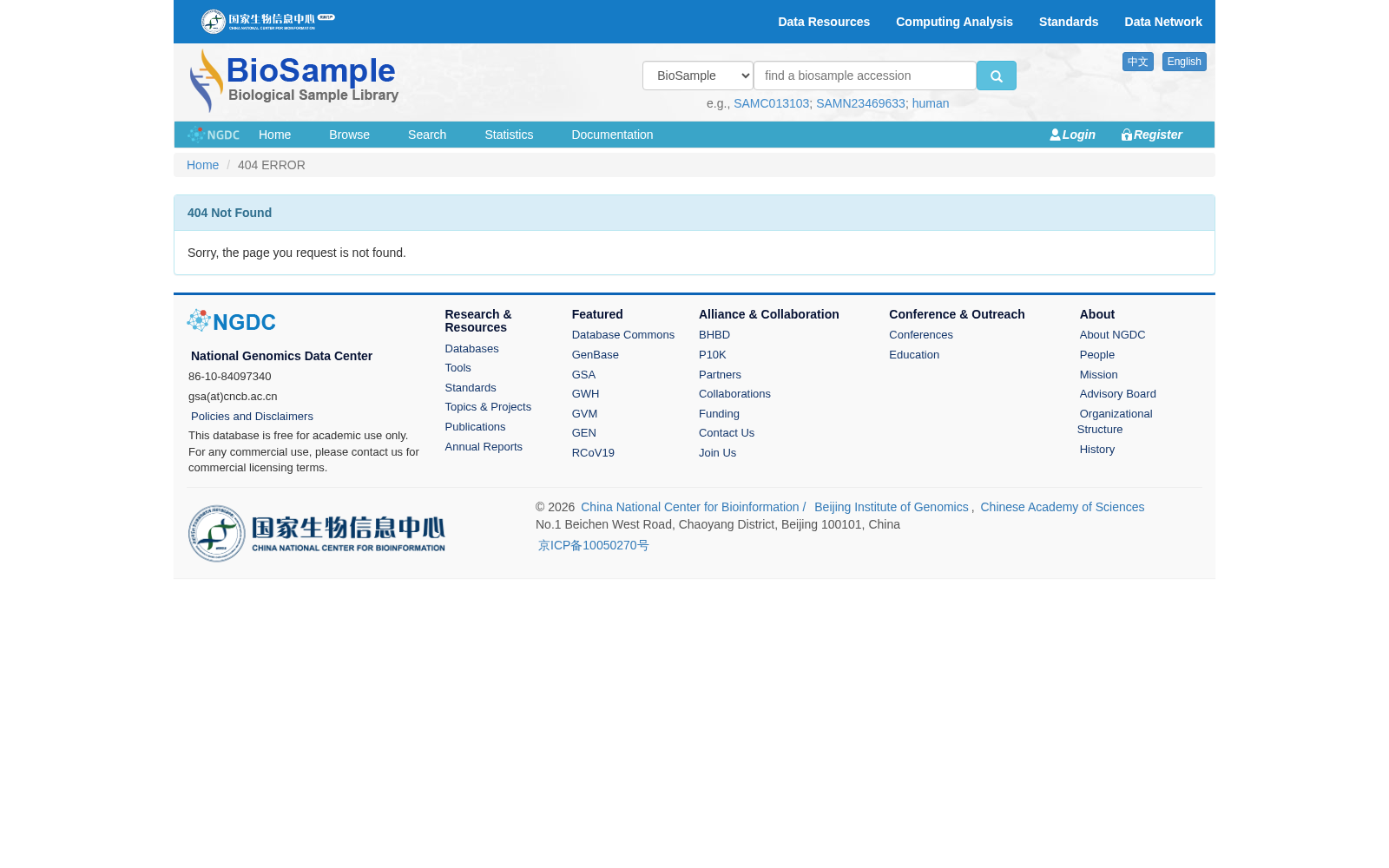Open the BioSample database dropdown
This screenshot has height=868, width=1389.
tap(698, 76)
